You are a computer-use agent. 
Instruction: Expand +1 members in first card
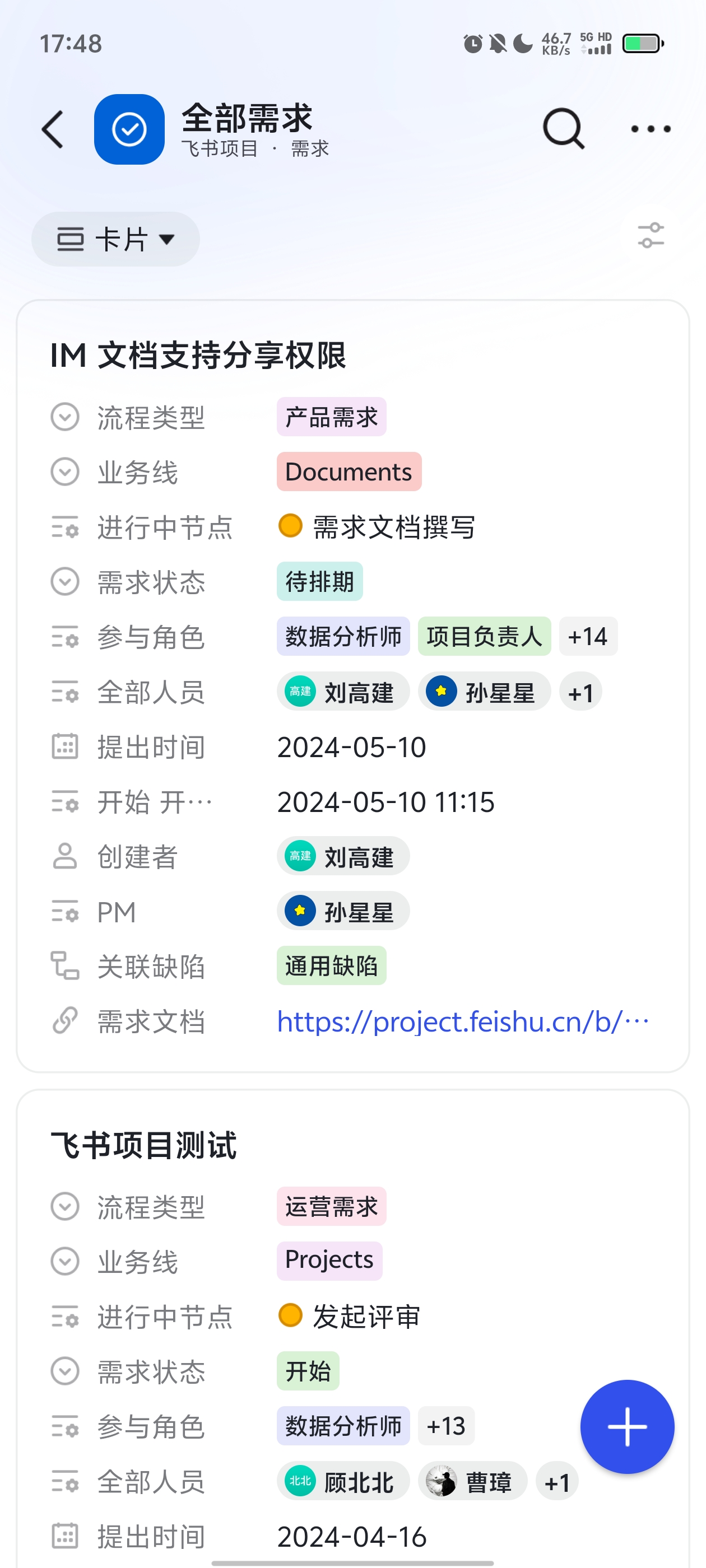tap(580, 692)
